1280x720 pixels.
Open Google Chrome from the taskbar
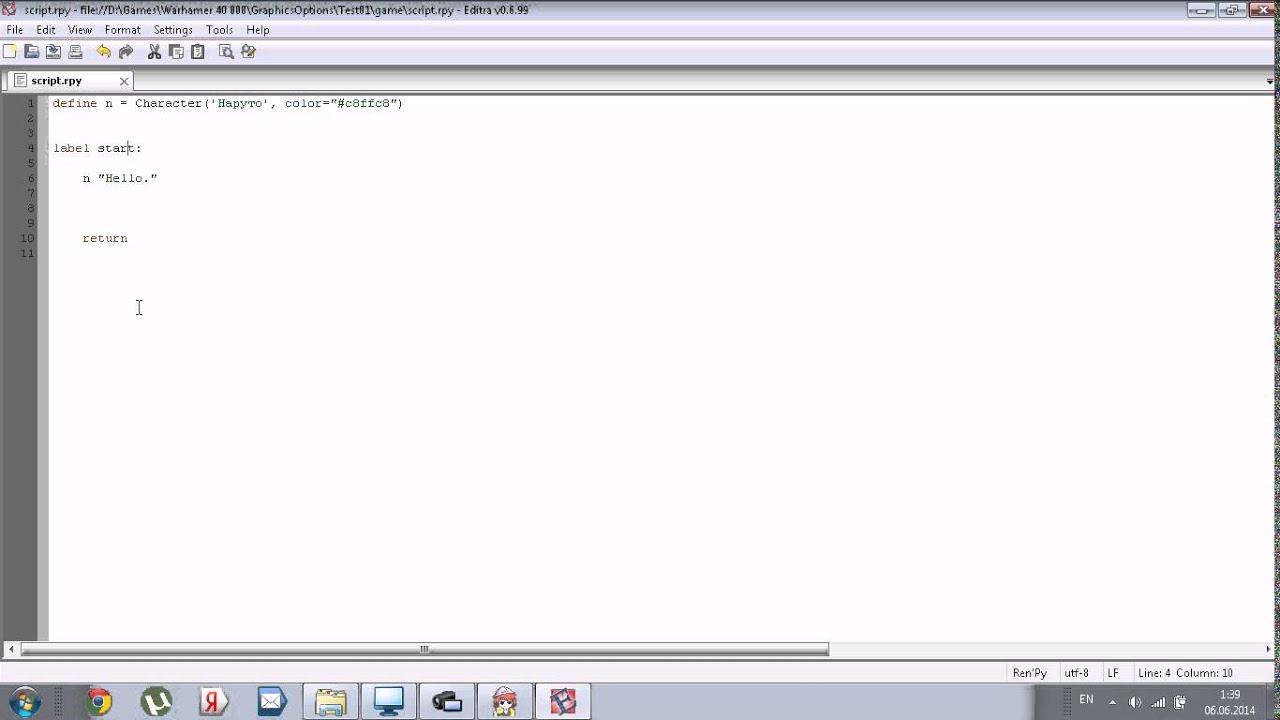point(98,702)
